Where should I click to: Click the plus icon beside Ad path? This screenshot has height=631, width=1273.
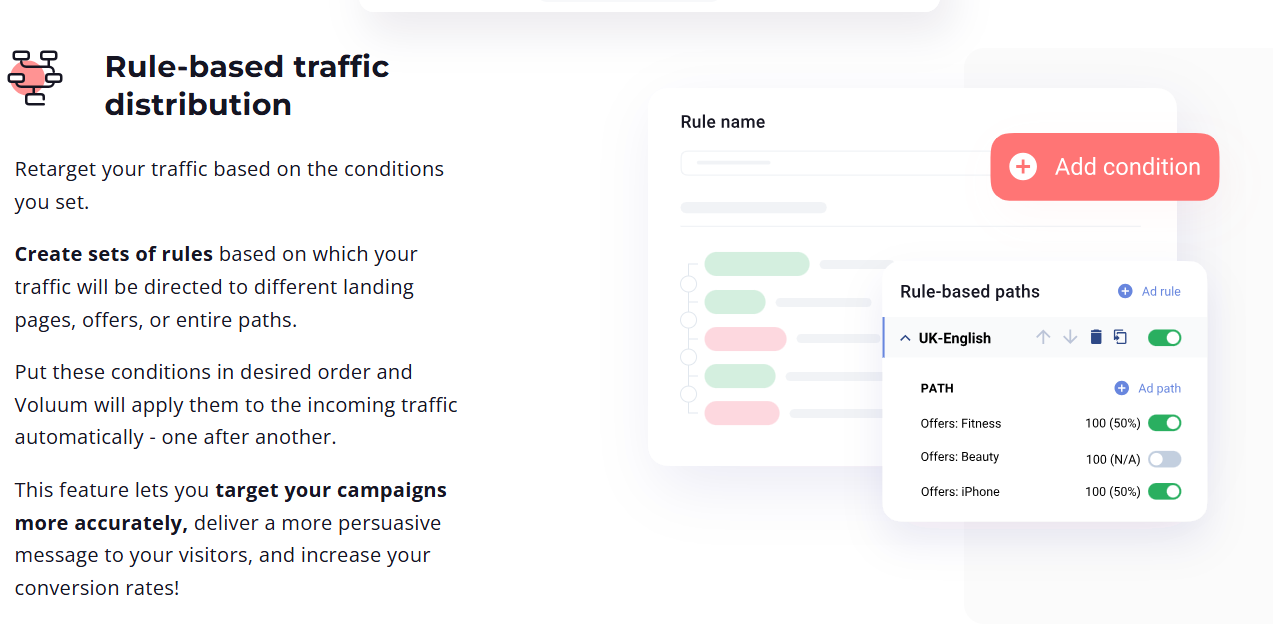coord(1121,388)
